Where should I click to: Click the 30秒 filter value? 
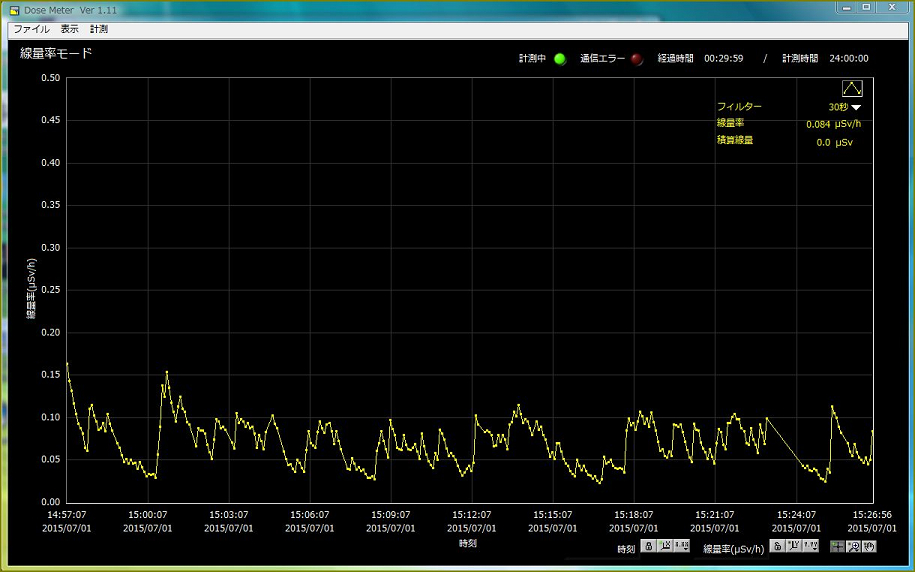pyautogui.click(x=836, y=107)
